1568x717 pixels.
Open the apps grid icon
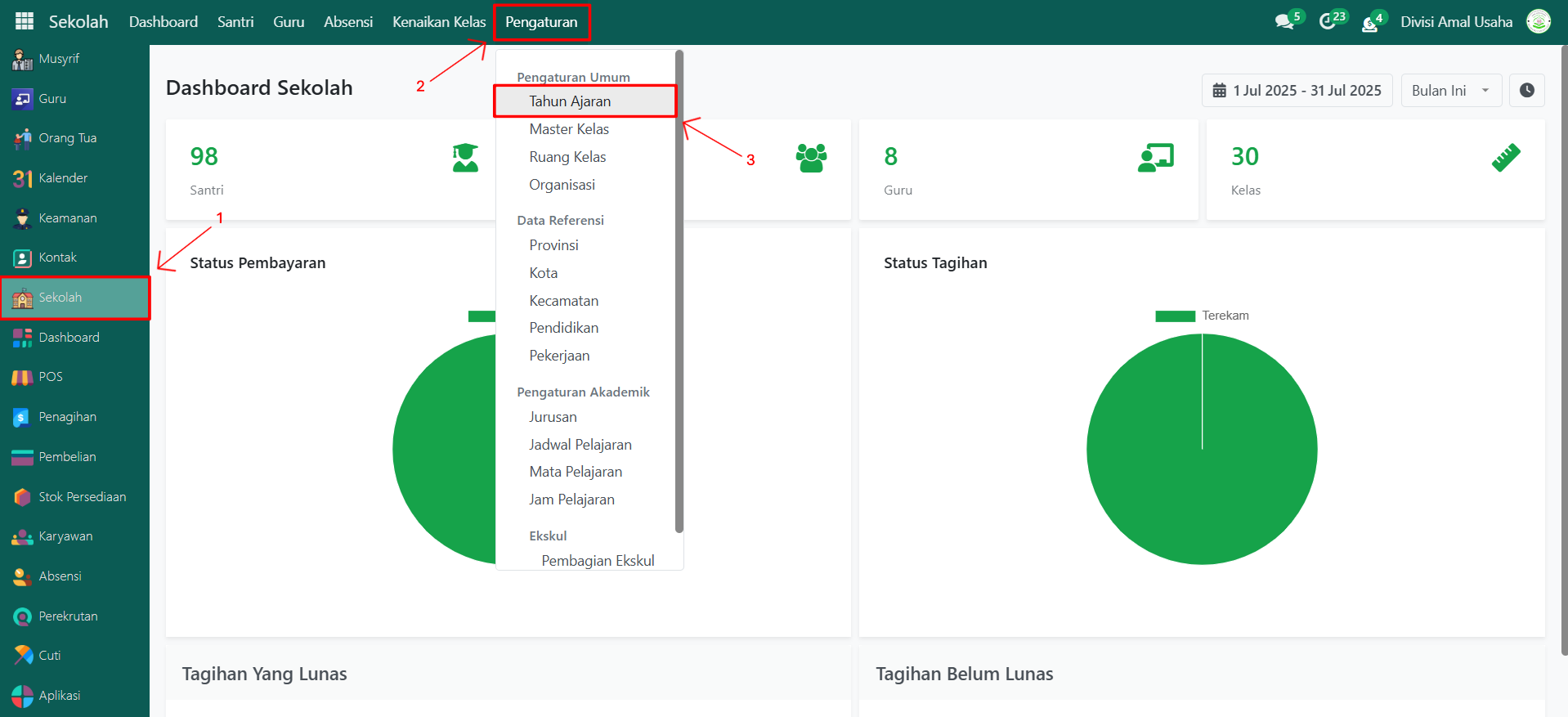pyautogui.click(x=25, y=22)
